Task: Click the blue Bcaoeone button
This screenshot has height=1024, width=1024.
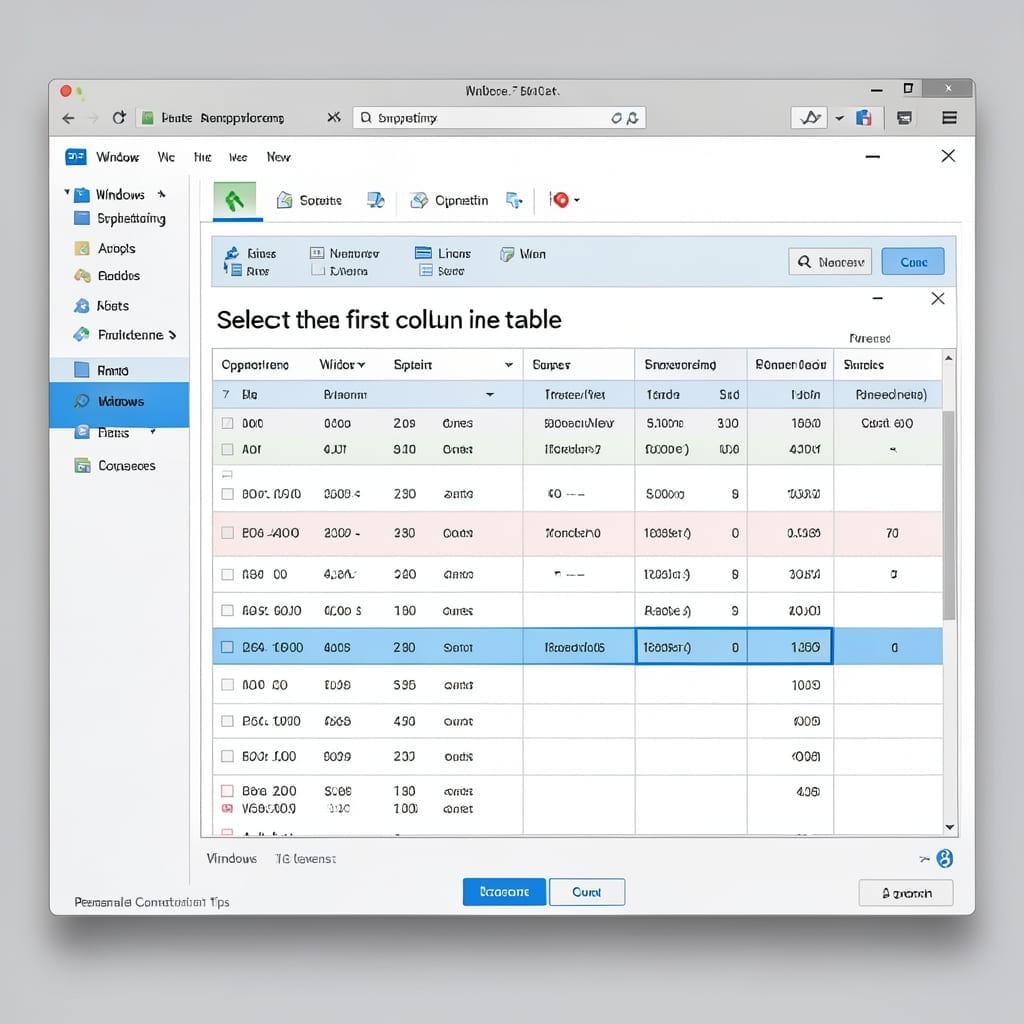Action: [504, 891]
